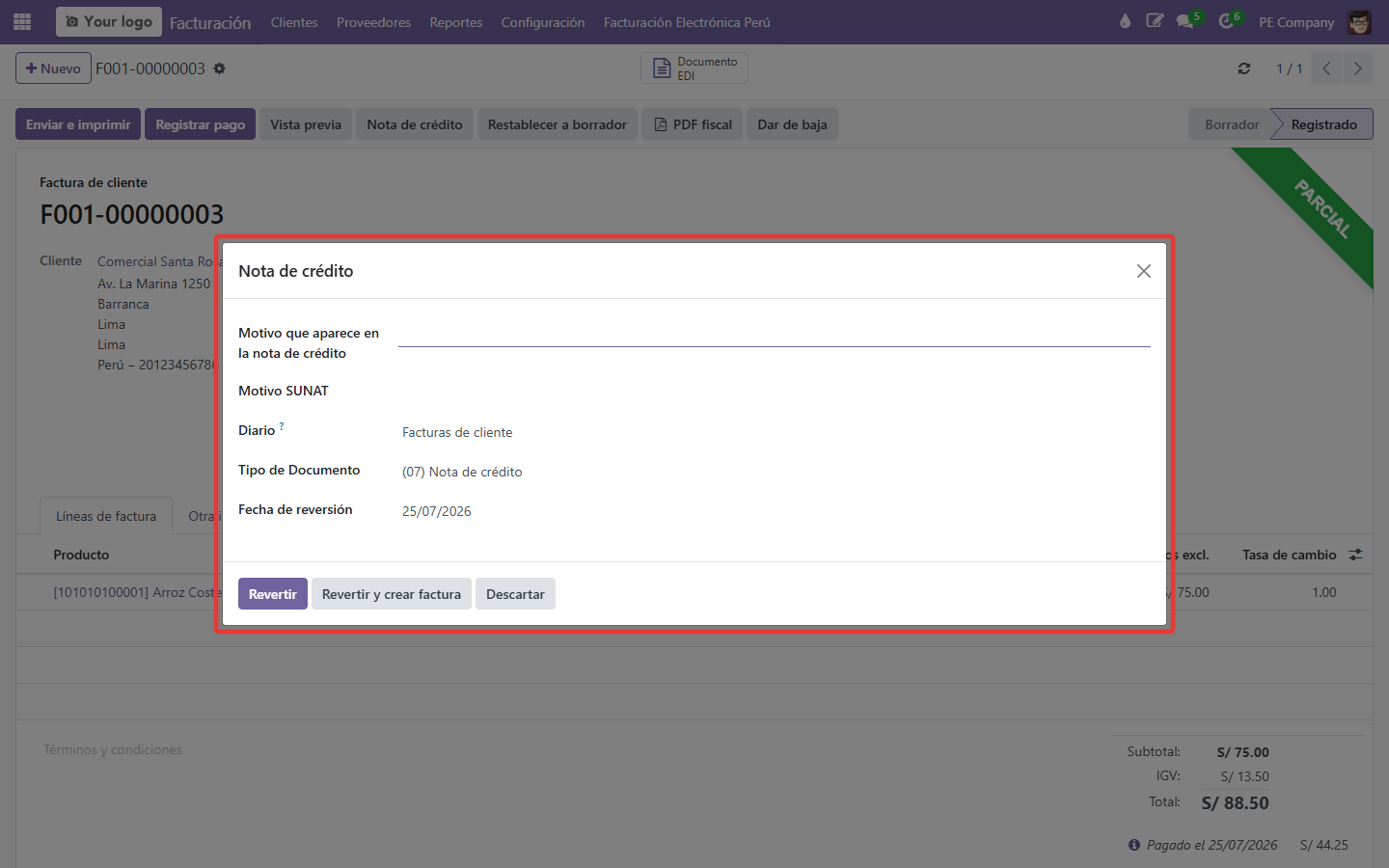Viewport: 1389px width, 868px height.
Task: Click the Arroz Costeño product line
Action: (136, 592)
